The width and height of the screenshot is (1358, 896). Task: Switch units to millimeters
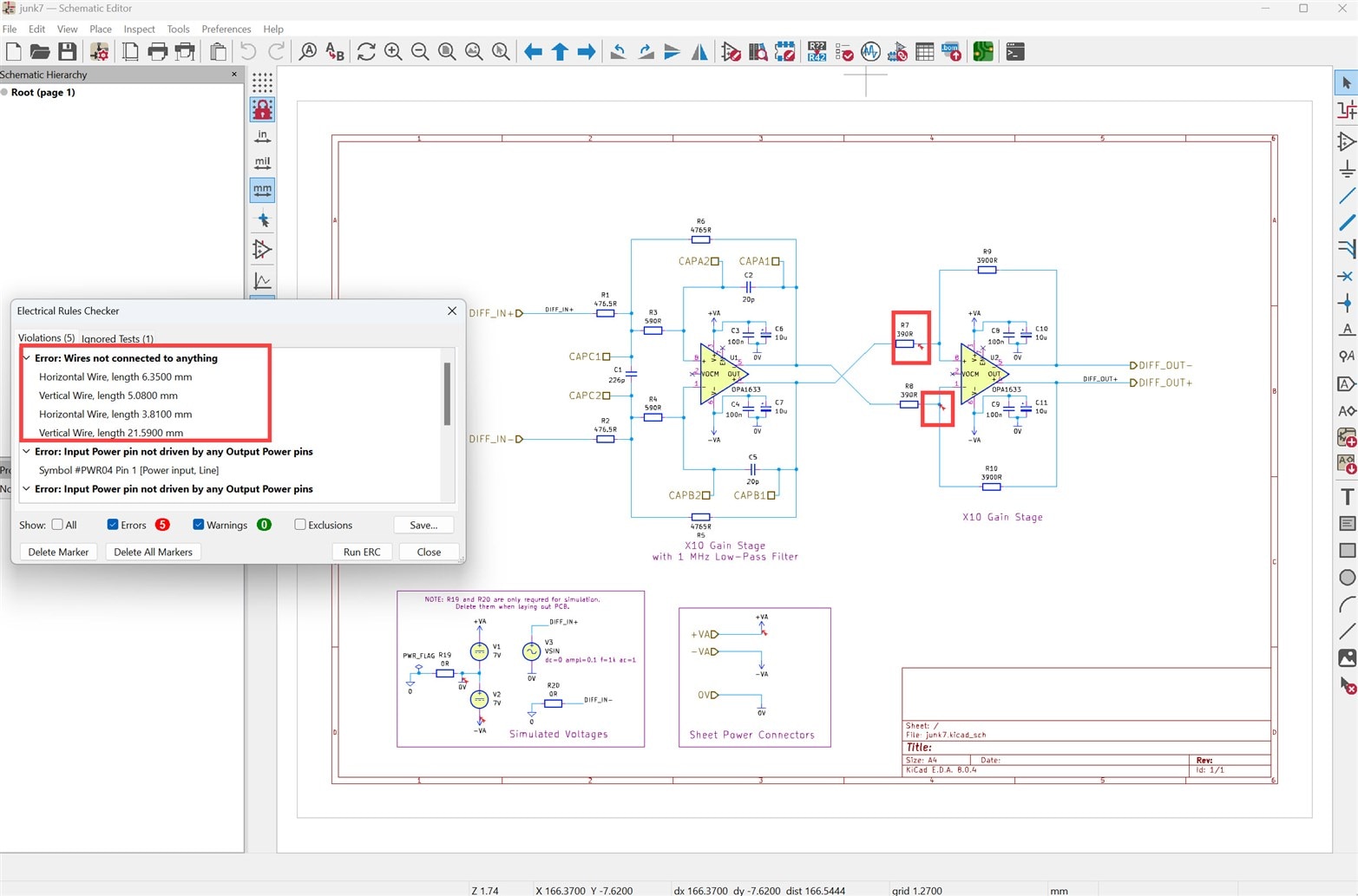coord(262,190)
